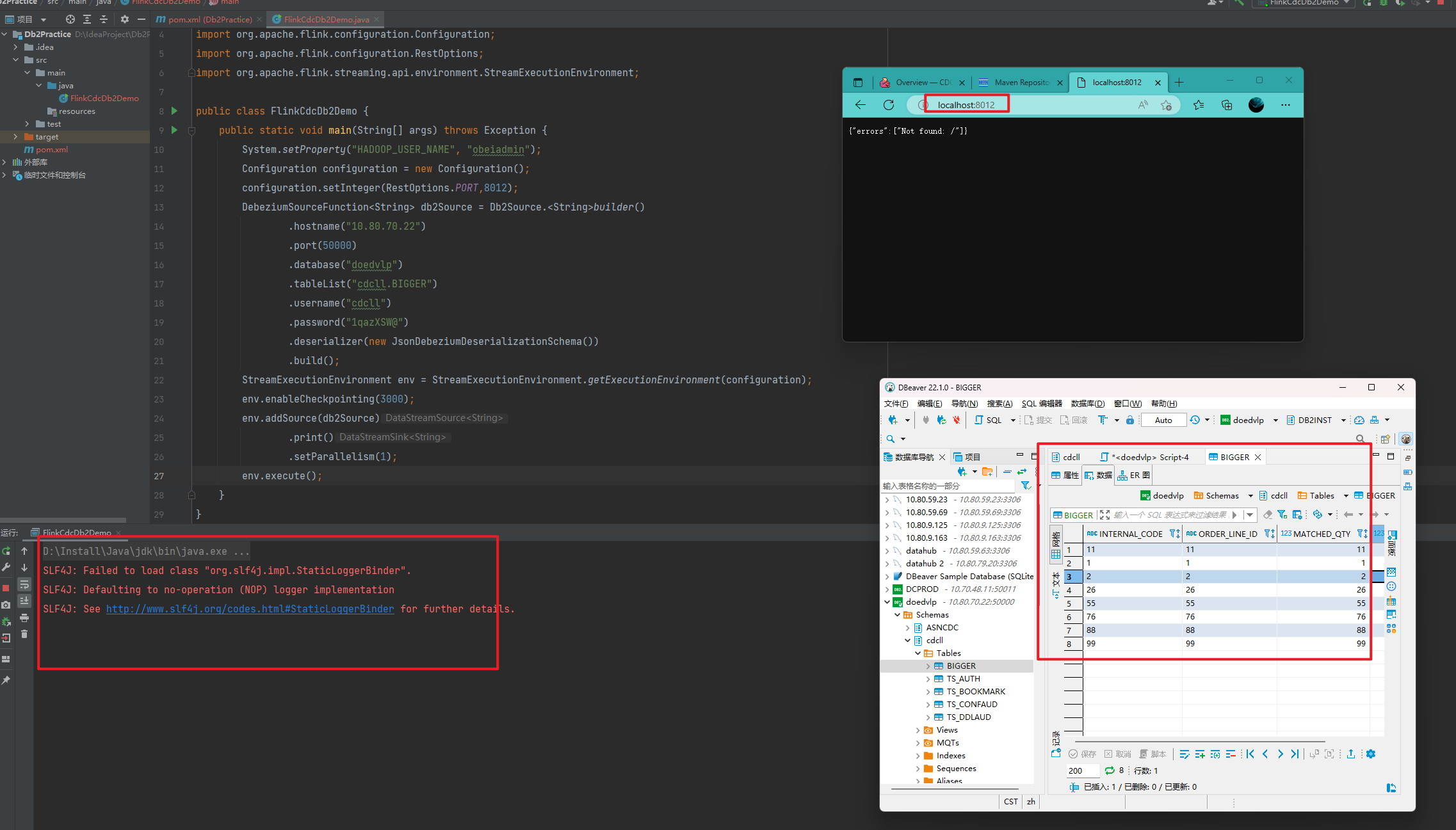This screenshot has width=1456, height=830.
Task: Click DBeaver disconnect red plug icon
Action: pyautogui.click(x=957, y=420)
